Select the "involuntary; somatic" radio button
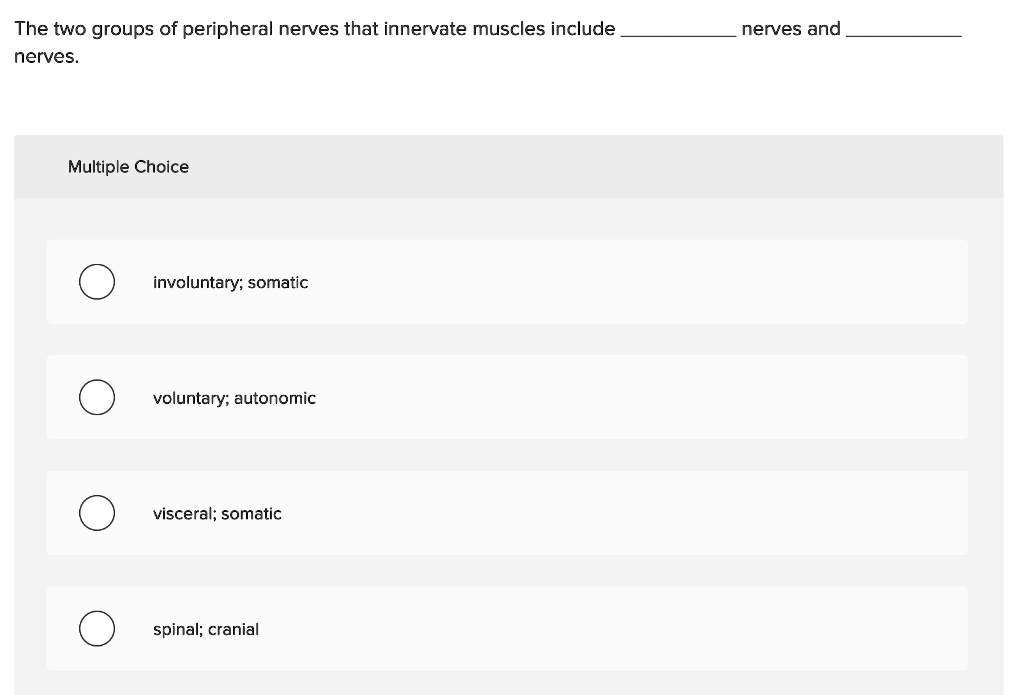The height and width of the screenshot is (695, 1024). coord(97,282)
